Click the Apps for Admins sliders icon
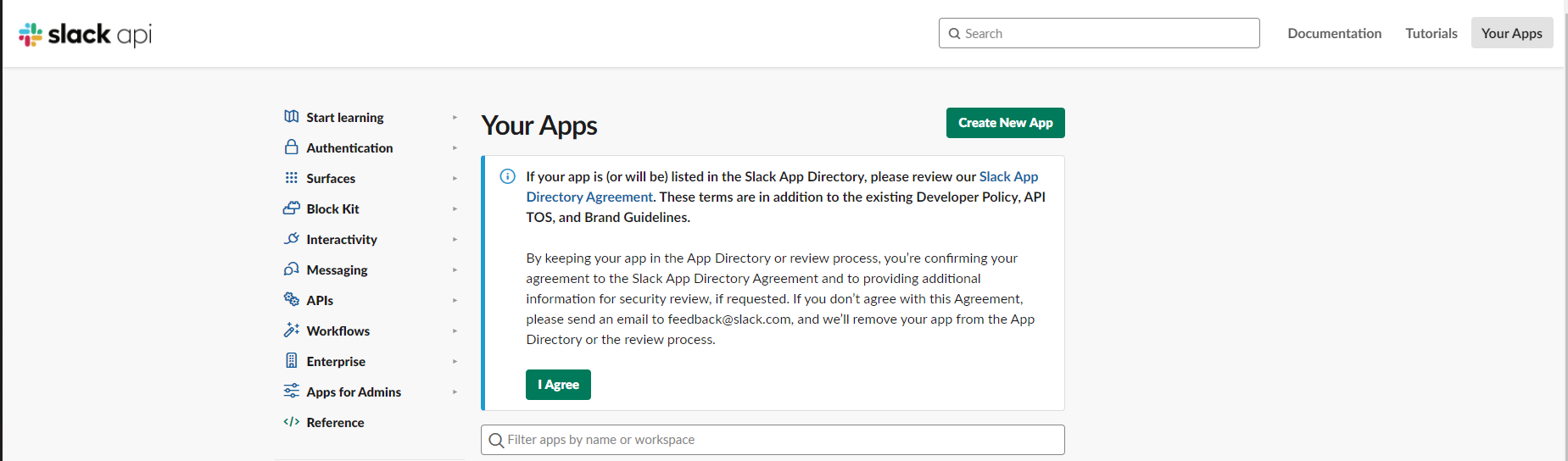The height and width of the screenshot is (461, 1568). pyautogui.click(x=292, y=391)
